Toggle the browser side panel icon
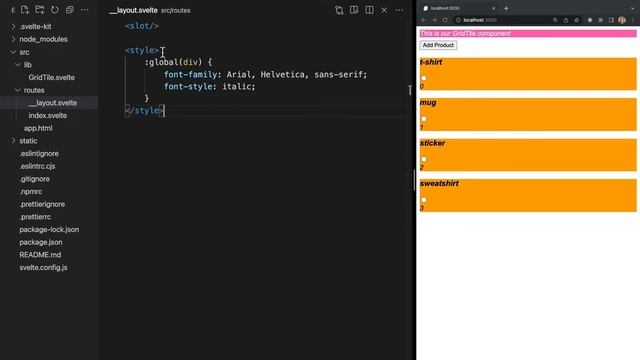640x360 pixels. tap(611, 20)
